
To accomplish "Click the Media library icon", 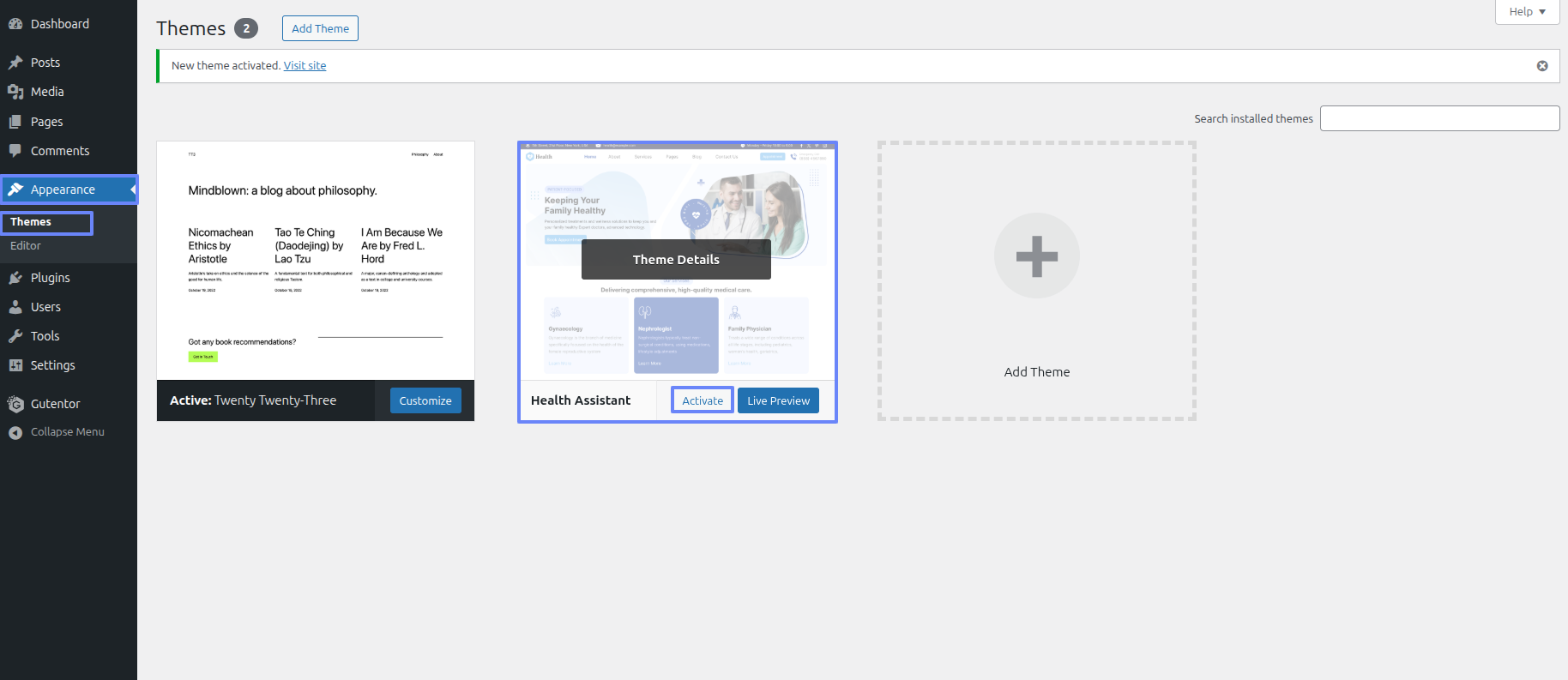I will [x=15, y=92].
